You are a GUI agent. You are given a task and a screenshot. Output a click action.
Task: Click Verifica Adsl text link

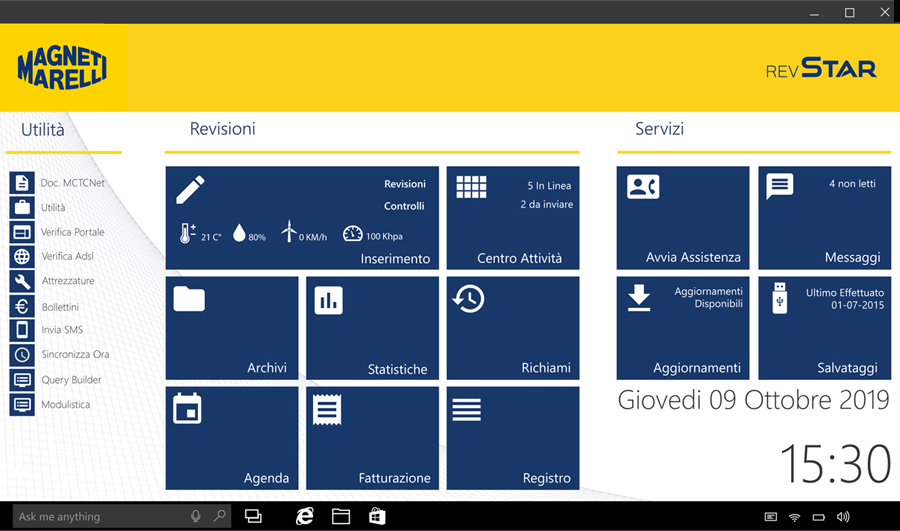[x=67, y=256]
